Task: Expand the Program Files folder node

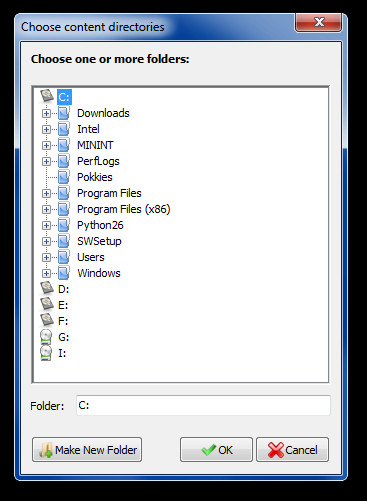Action: point(46,193)
